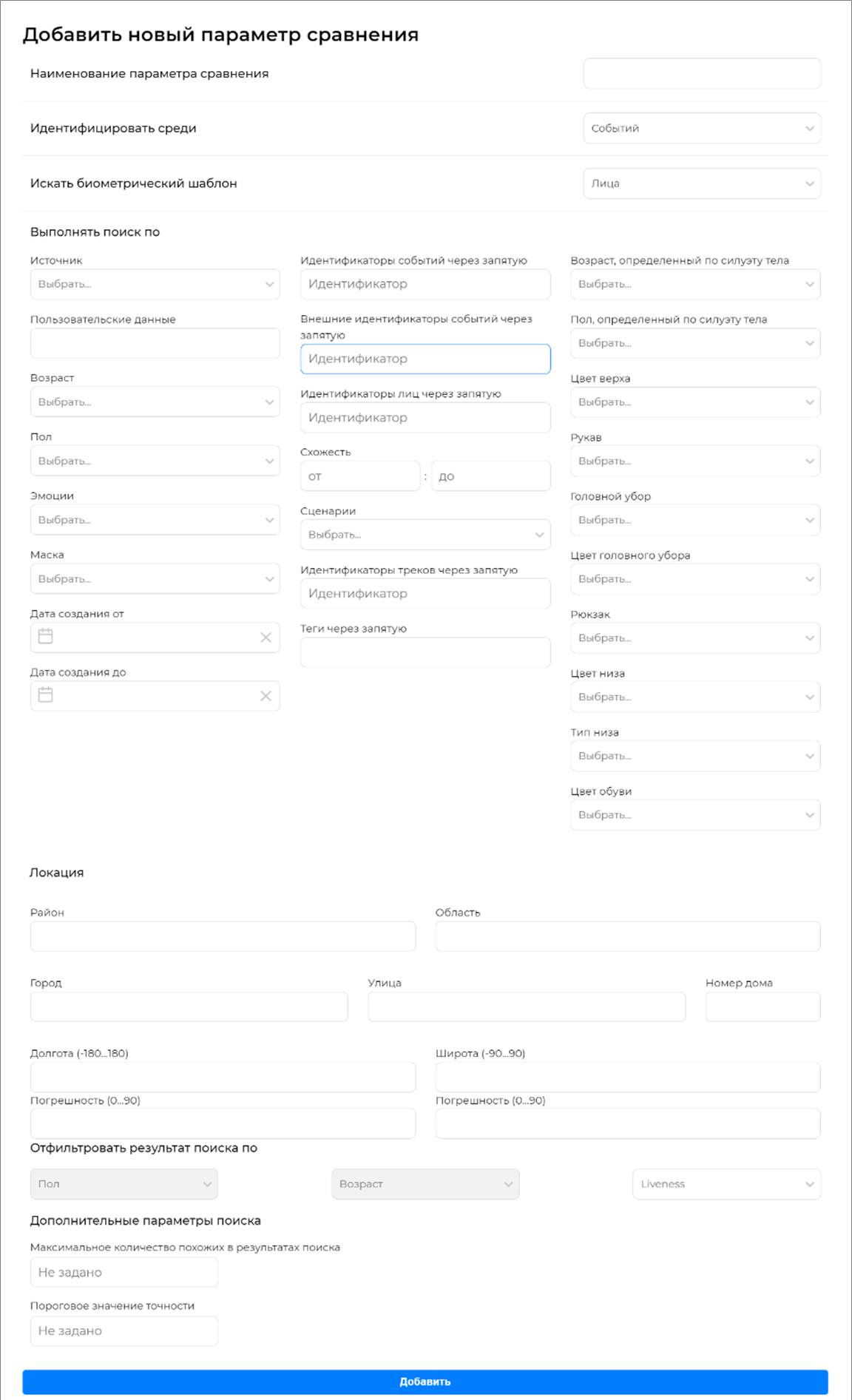Image resolution: width=852 pixels, height=1400 pixels.
Task: Expand the 'Цвет верха' dropdown
Action: click(694, 402)
